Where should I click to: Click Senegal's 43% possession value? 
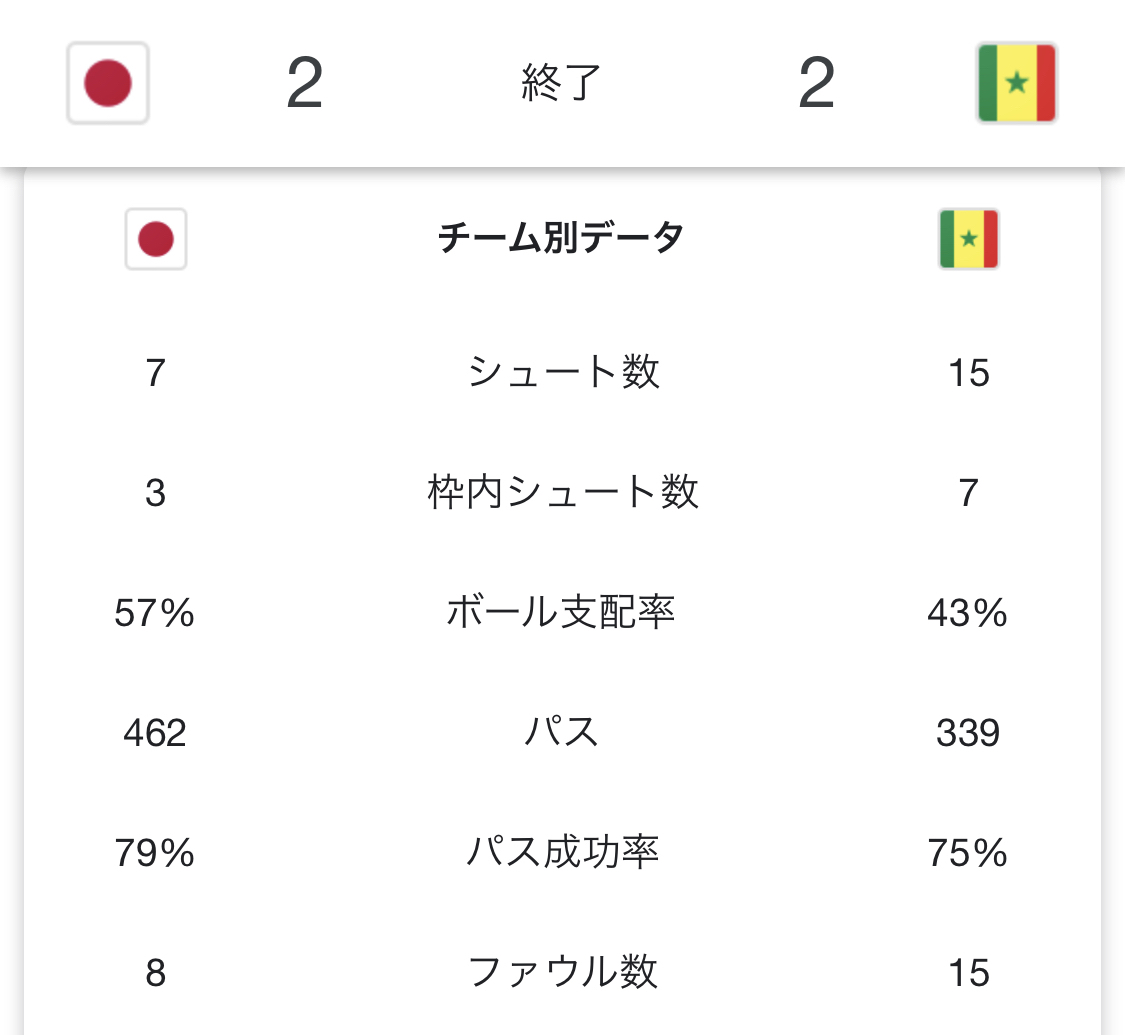[967, 613]
